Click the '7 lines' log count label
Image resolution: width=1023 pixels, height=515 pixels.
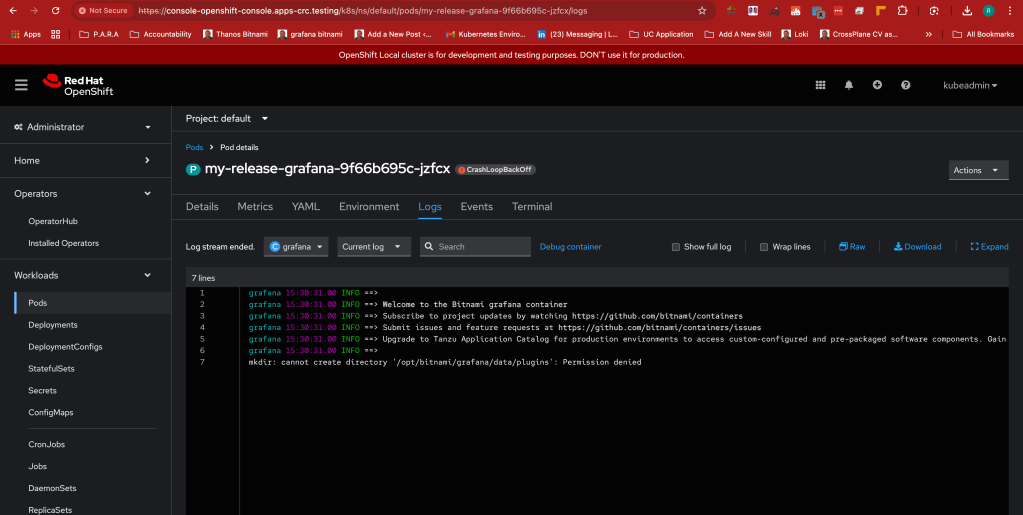click(x=204, y=278)
